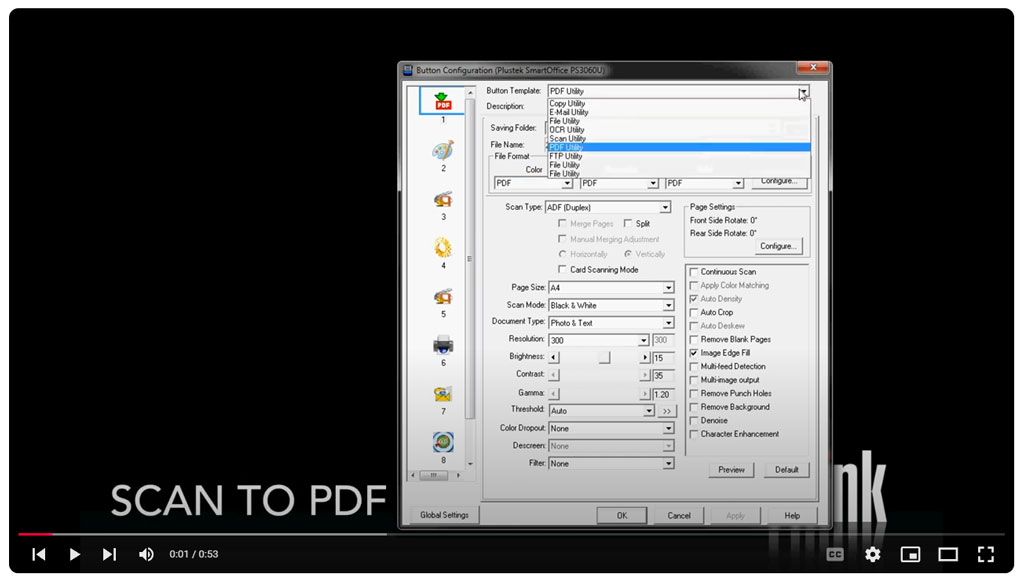1024x583 pixels.
Task: Select button 8 round icon
Action: tap(443, 442)
